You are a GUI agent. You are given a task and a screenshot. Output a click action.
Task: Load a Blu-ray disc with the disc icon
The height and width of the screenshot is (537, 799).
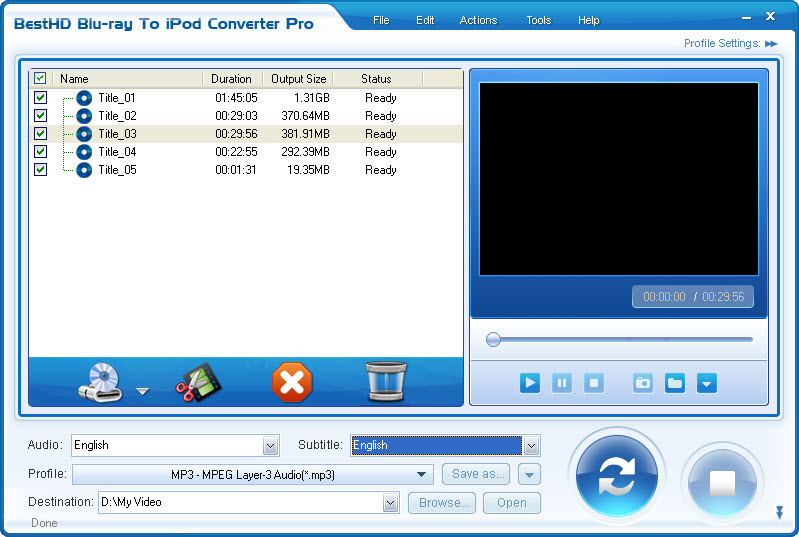tap(100, 383)
